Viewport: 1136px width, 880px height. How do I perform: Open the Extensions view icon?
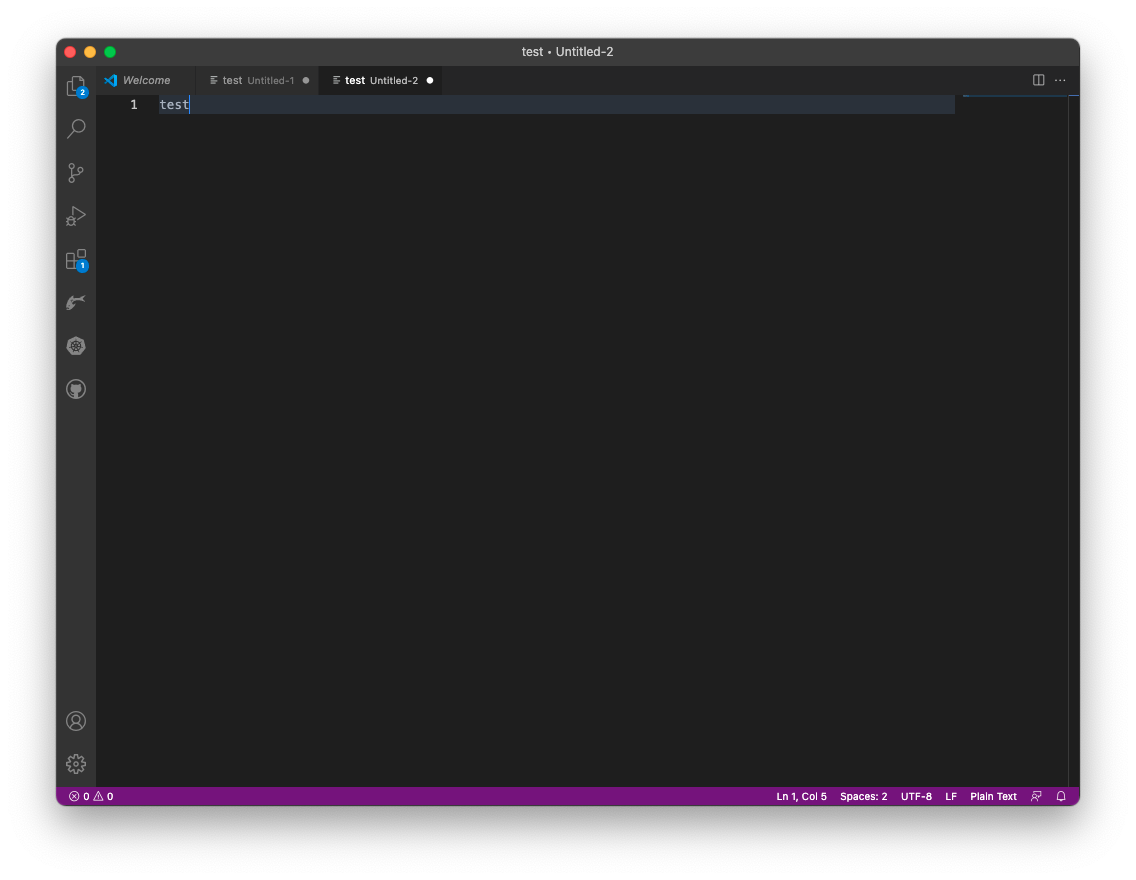(x=76, y=260)
